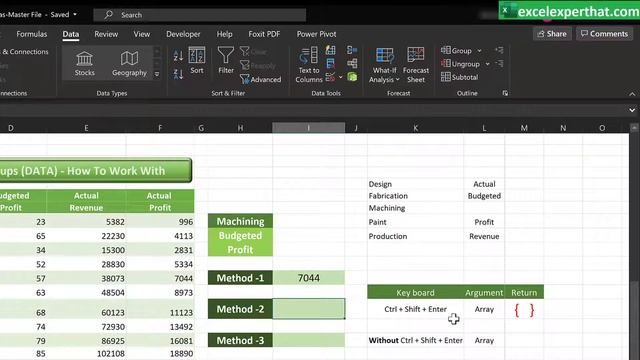640x360 pixels.
Task: Click the green 'Machining' label cell
Action: (x=240, y=221)
